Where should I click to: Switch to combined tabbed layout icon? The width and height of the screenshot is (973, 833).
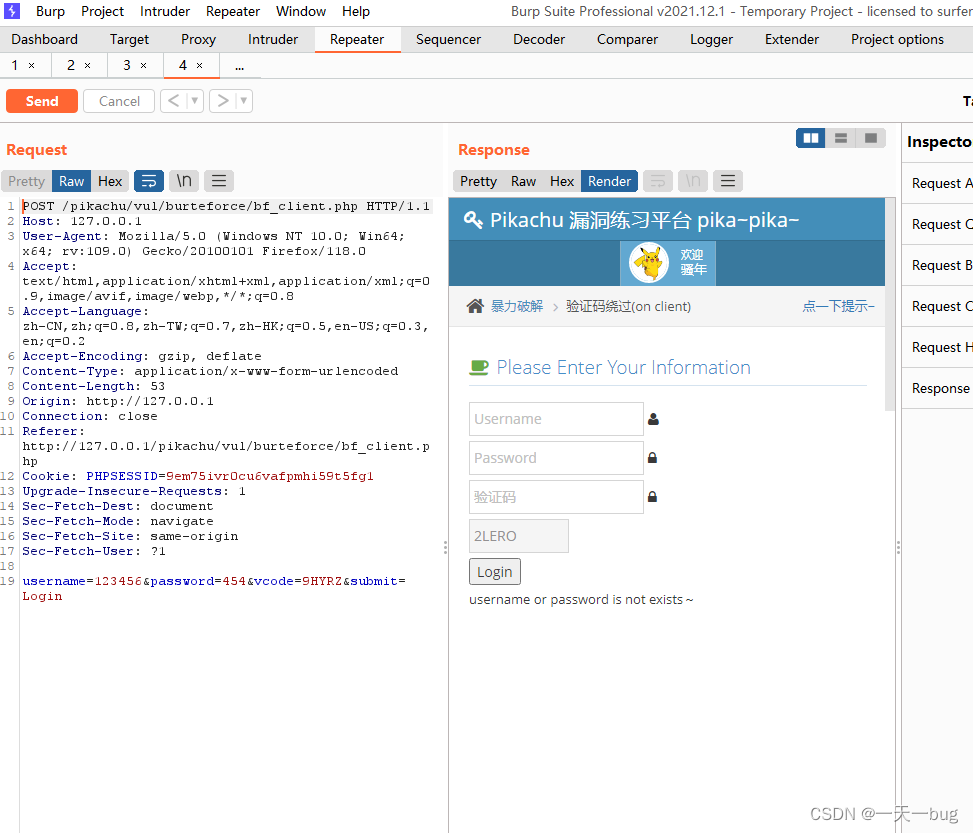coord(871,138)
